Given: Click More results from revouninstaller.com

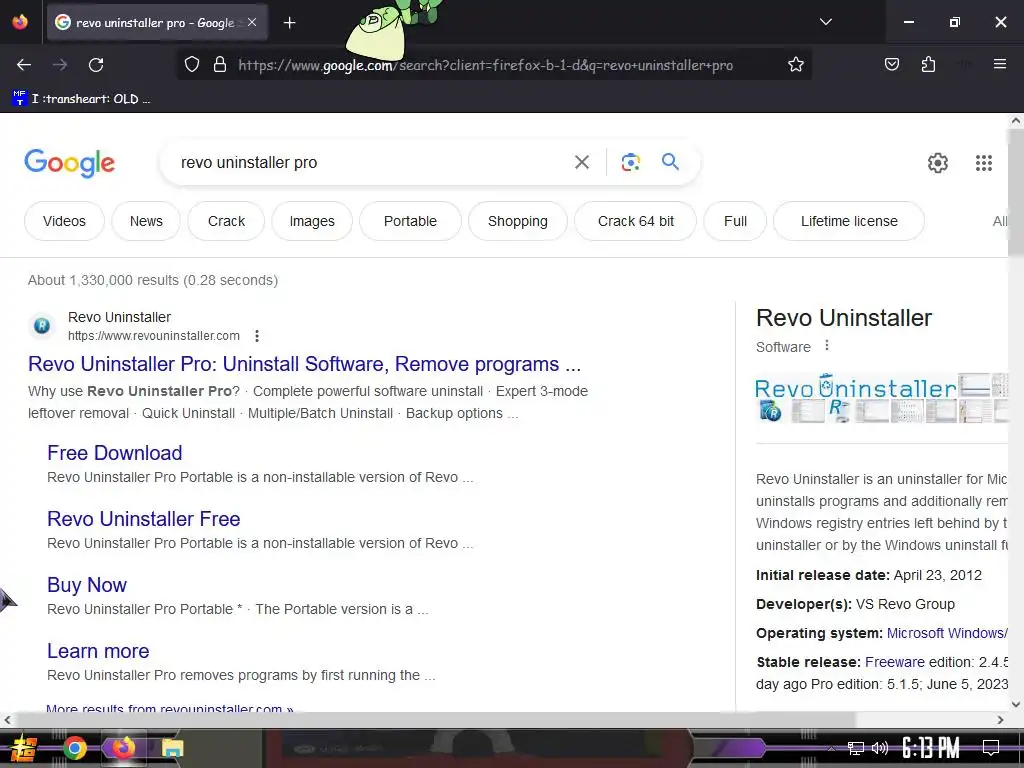Looking at the screenshot, I should click(x=170, y=707).
